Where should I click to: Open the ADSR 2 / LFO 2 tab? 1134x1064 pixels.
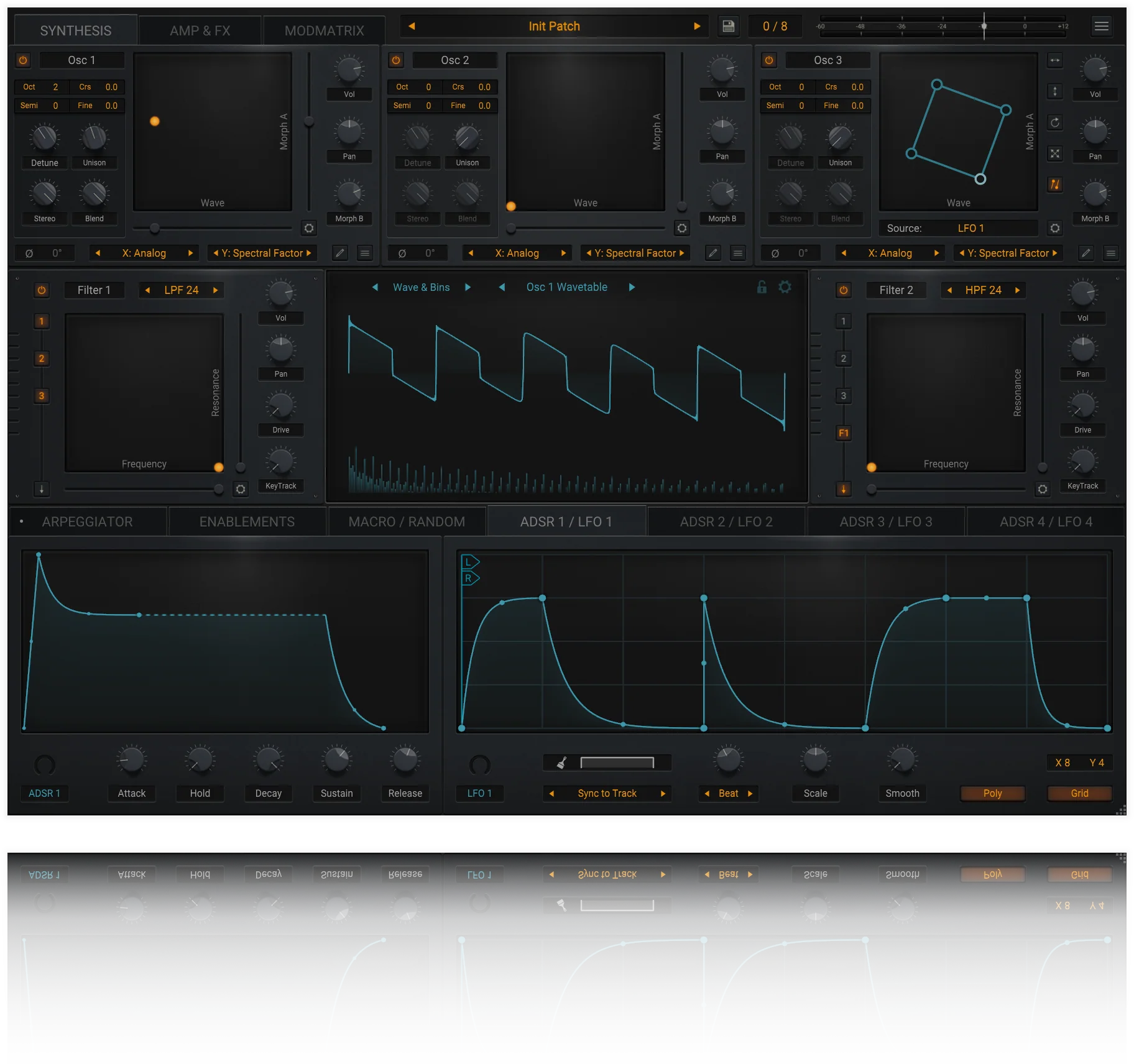[x=726, y=521]
